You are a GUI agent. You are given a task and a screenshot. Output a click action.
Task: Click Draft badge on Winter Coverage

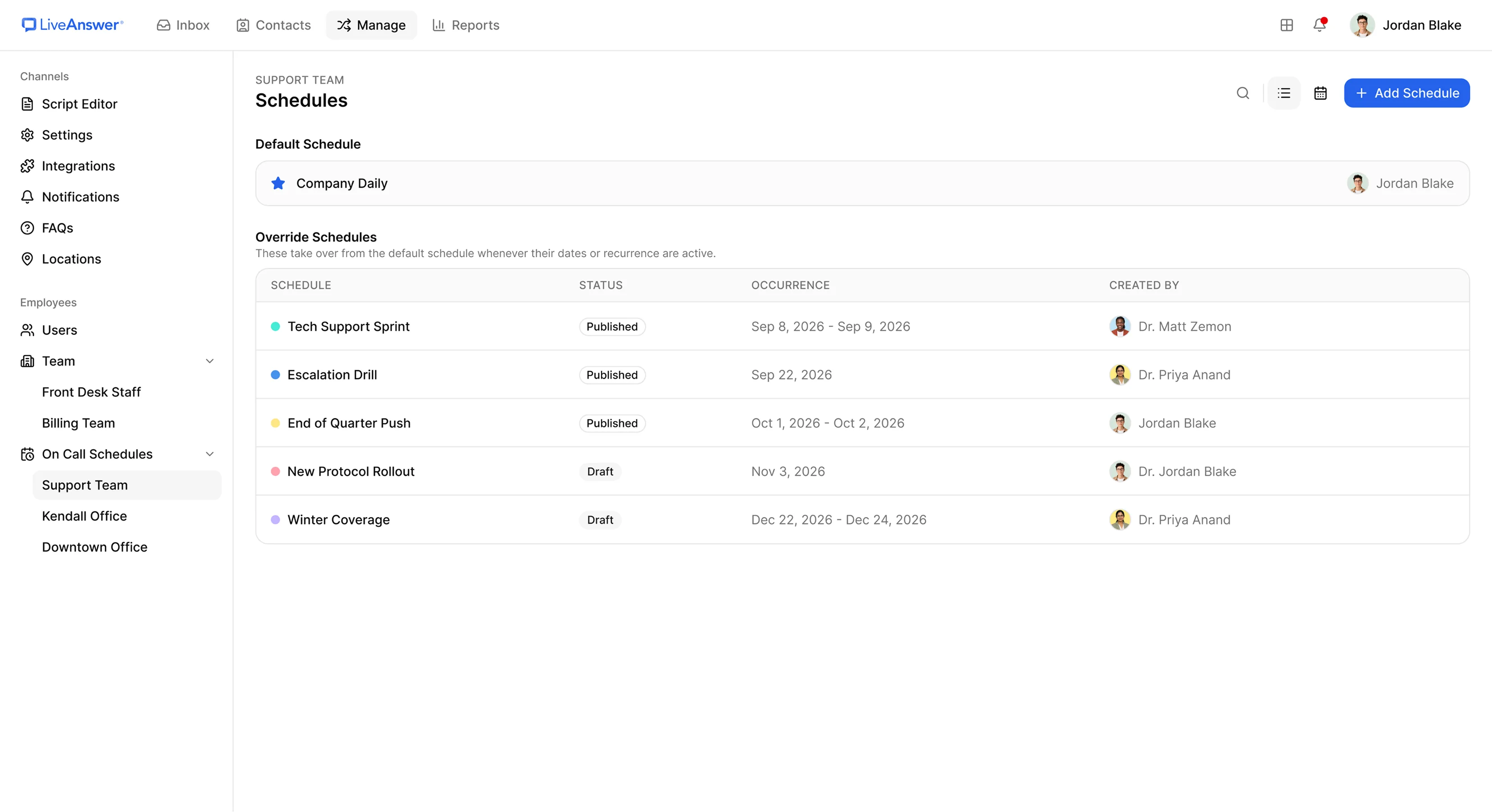point(600,520)
